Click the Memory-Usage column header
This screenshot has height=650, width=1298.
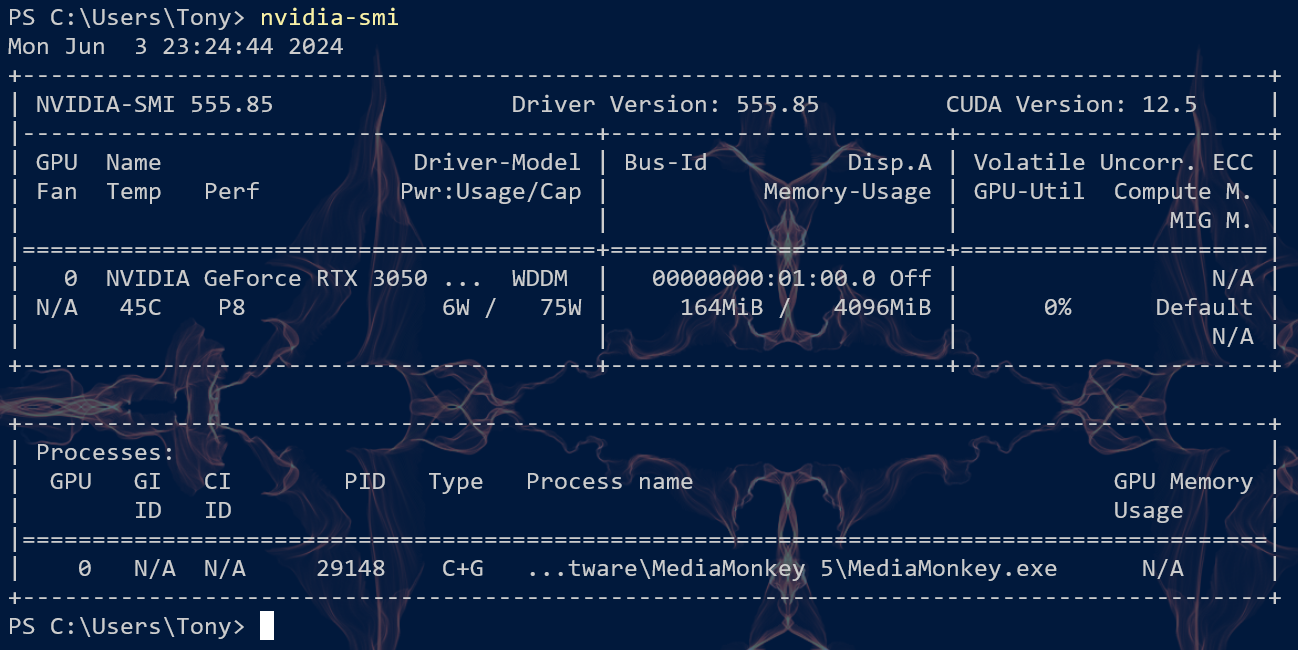(x=847, y=192)
